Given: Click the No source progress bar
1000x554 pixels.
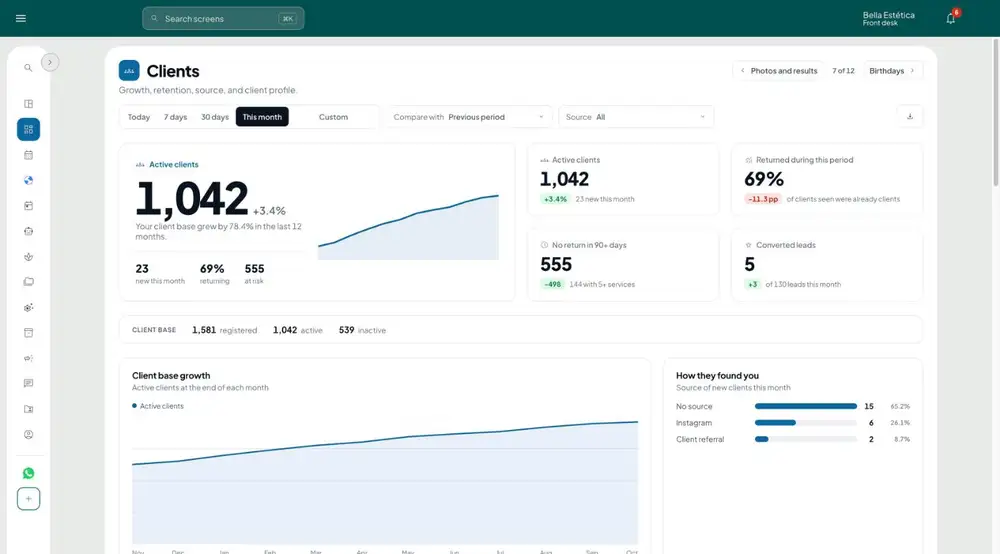Looking at the screenshot, I should tap(805, 406).
